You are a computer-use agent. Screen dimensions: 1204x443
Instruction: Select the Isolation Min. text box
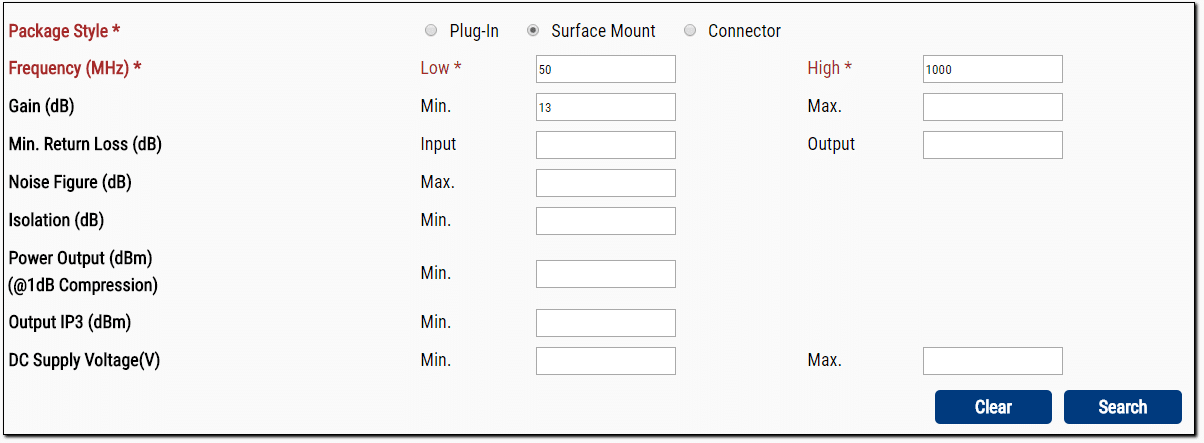tap(606, 221)
